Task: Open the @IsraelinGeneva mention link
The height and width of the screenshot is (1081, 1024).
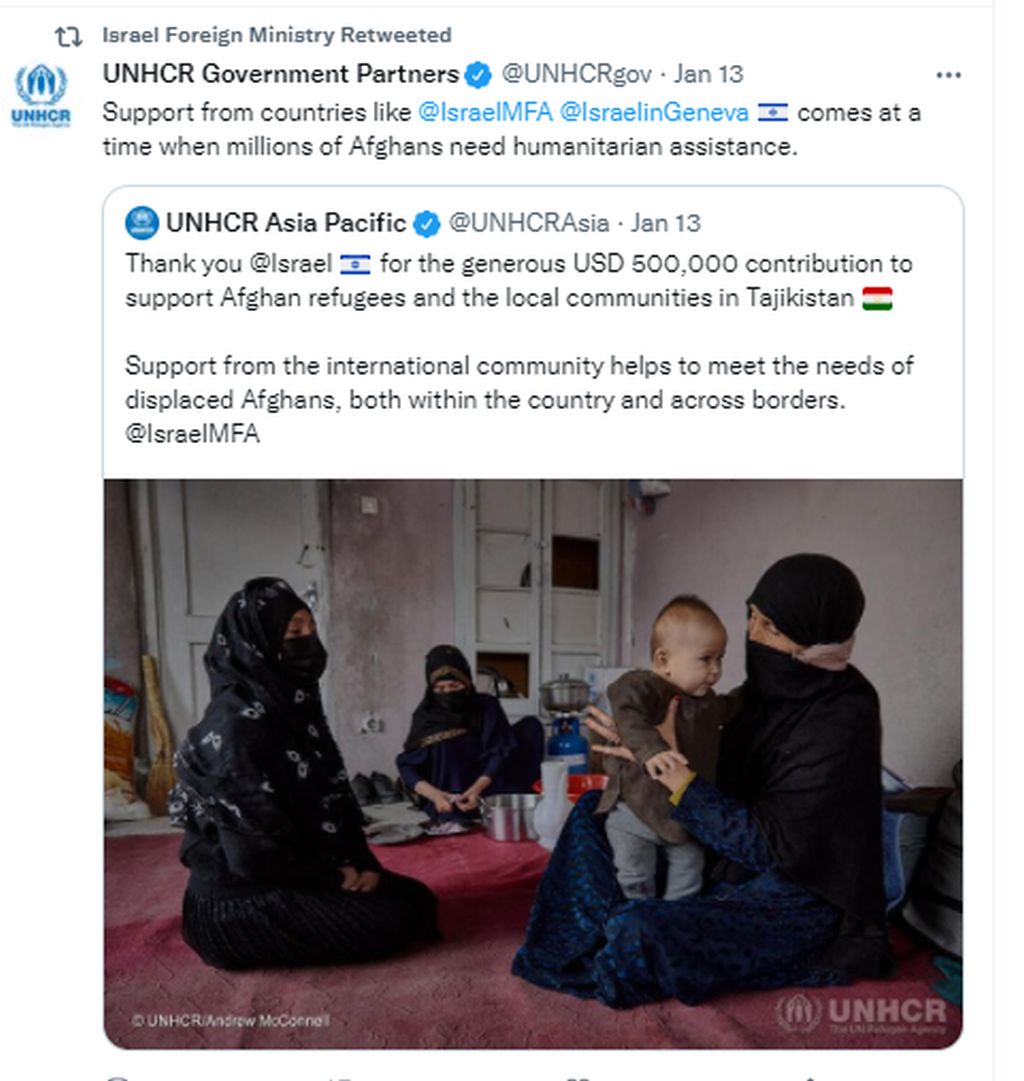Action: [x=654, y=112]
